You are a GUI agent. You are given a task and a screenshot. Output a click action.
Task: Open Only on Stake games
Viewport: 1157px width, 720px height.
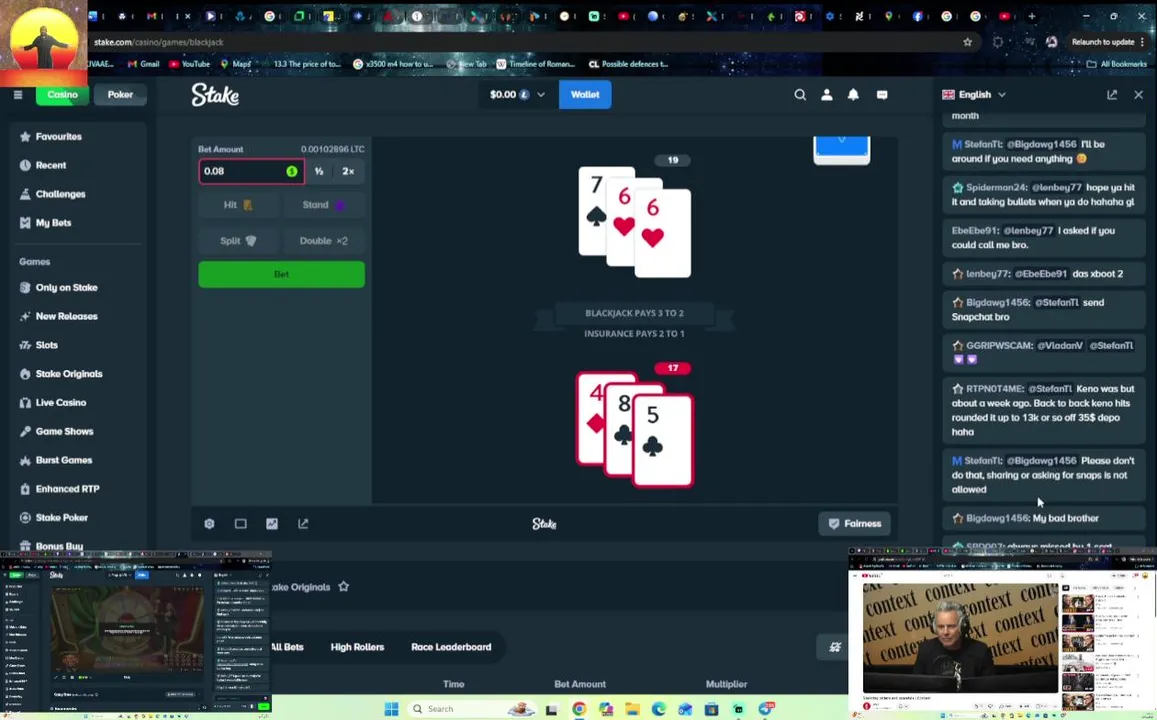tap(77, 288)
